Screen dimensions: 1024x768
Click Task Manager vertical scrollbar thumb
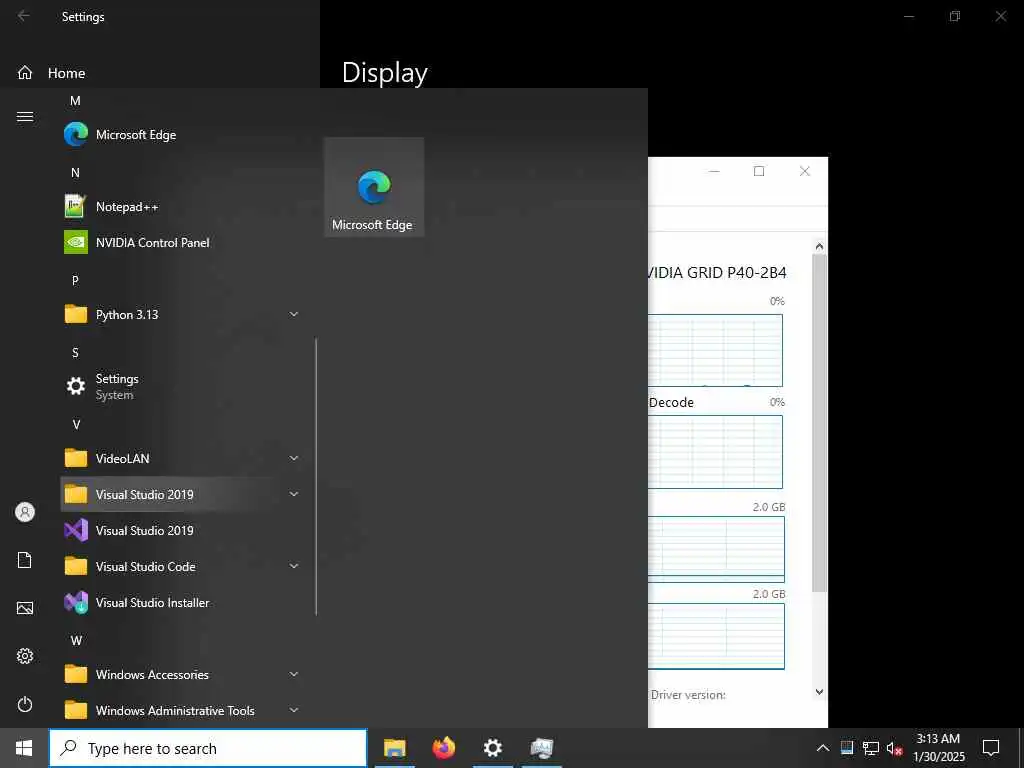tap(819, 423)
